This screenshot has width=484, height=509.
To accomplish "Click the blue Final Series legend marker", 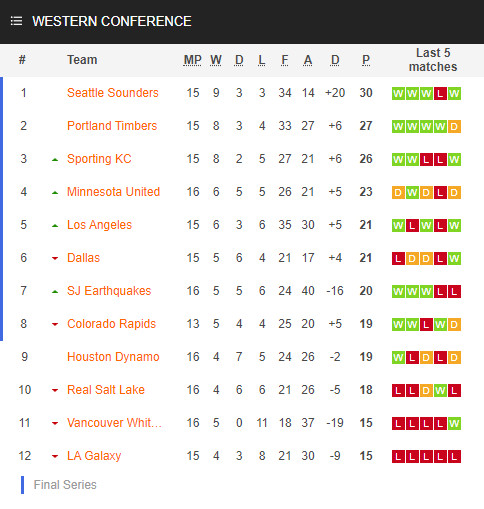I will pos(22,485).
